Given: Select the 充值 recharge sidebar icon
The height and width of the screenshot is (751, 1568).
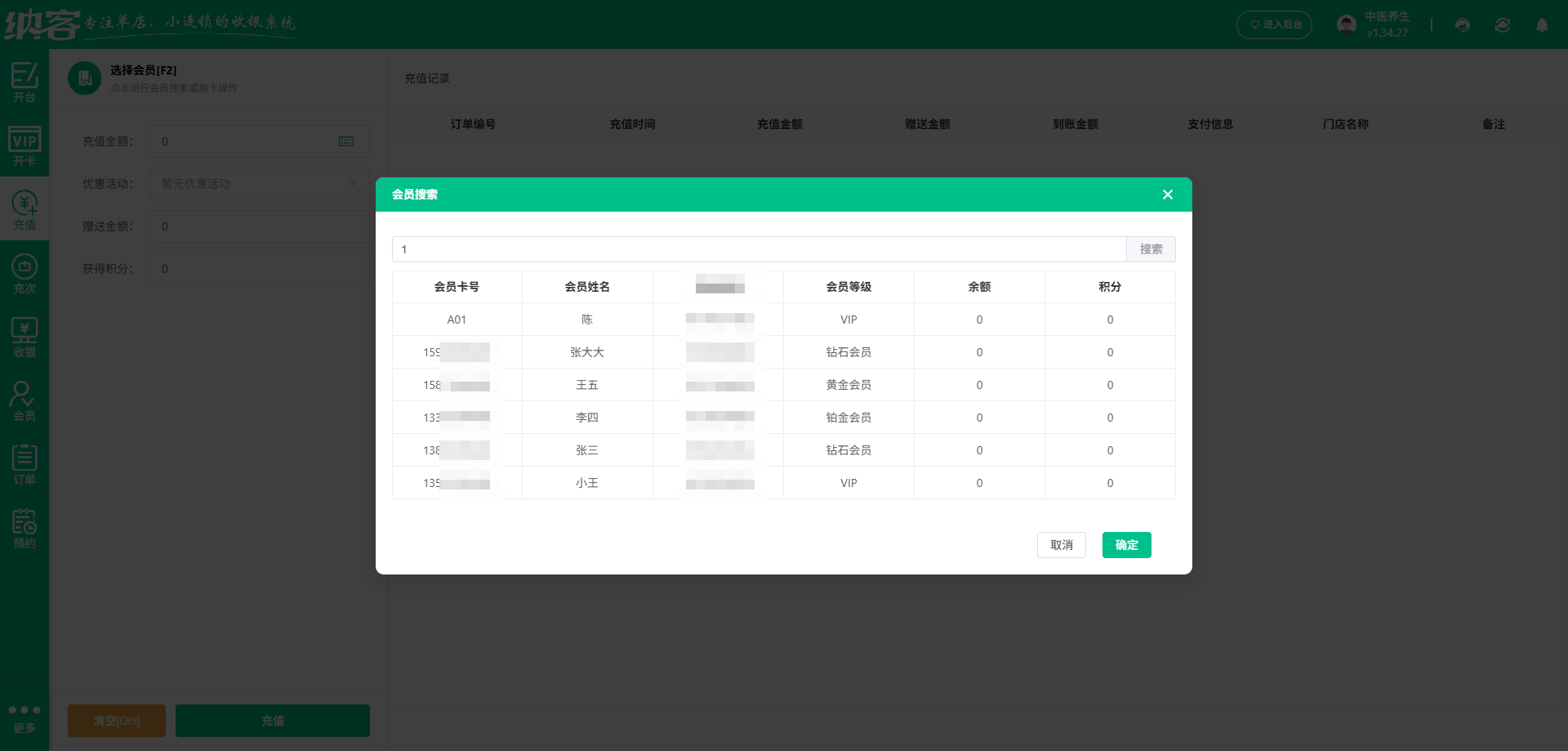Looking at the screenshot, I should 24,209.
